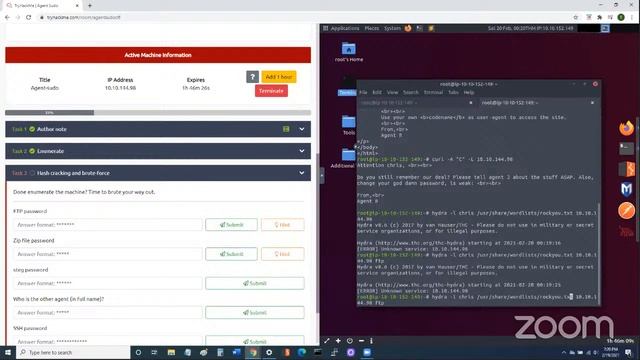Open Zoom from the Windows taskbar
The height and width of the screenshot is (360, 640).
pyautogui.click(x=367, y=352)
